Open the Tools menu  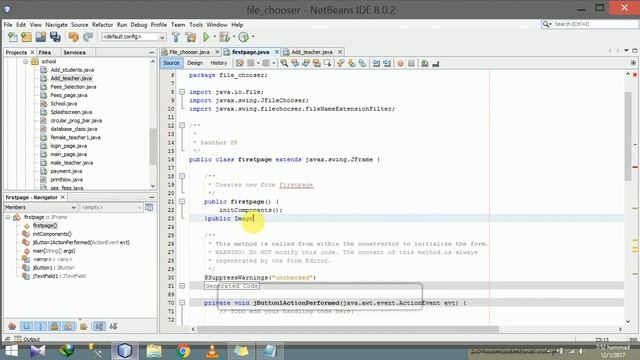tap(196, 25)
